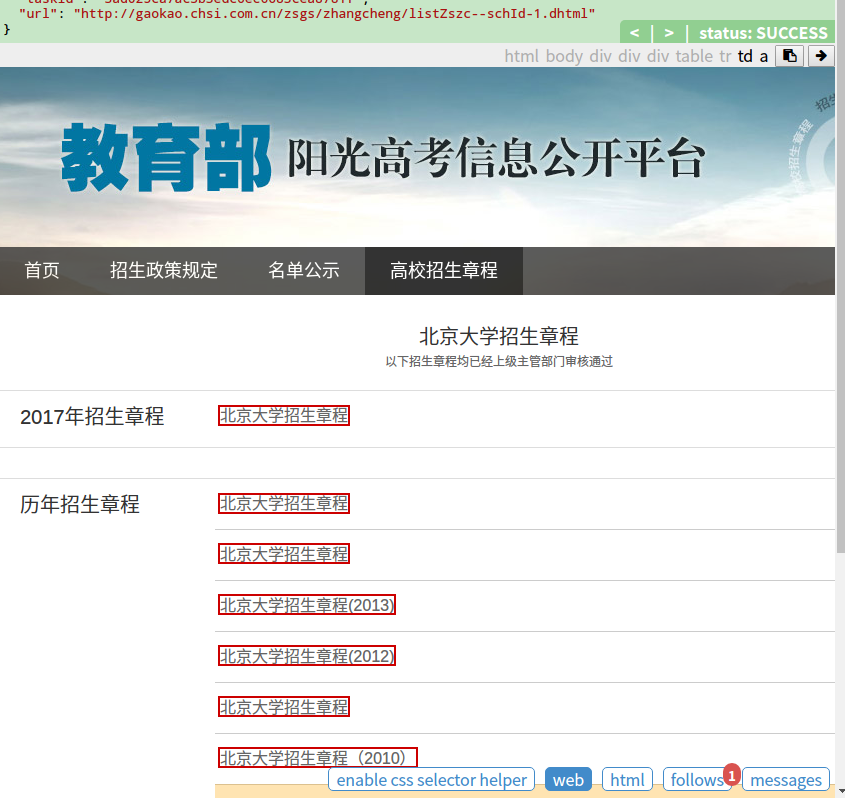Open 招生政策规定 navigation item
This screenshot has width=845, height=798.
click(164, 271)
